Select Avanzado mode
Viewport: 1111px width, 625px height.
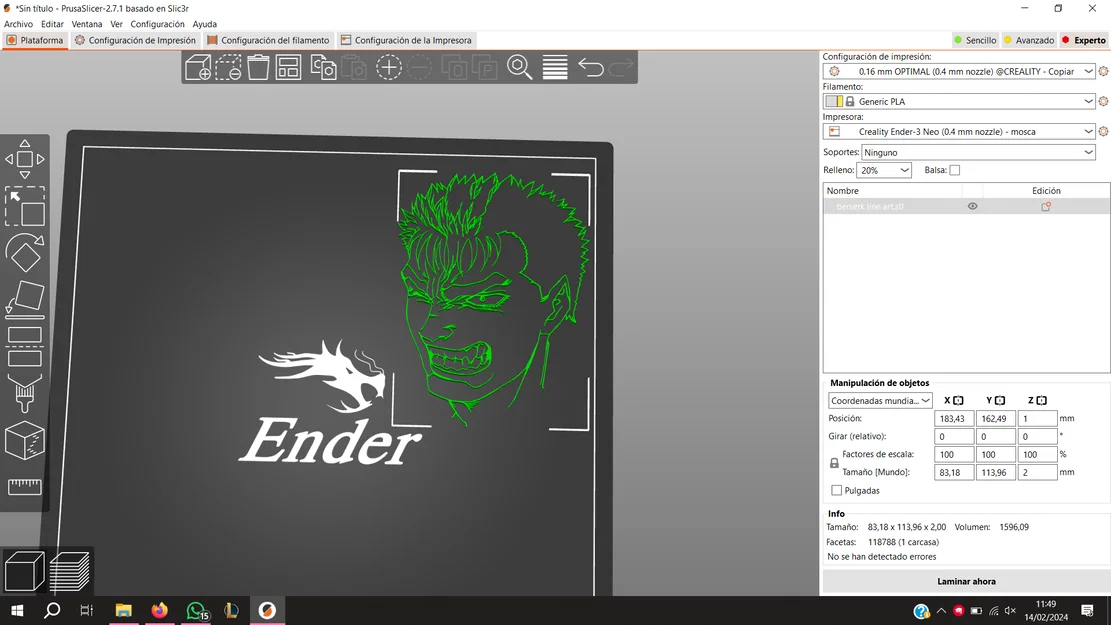pos(1029,40)
